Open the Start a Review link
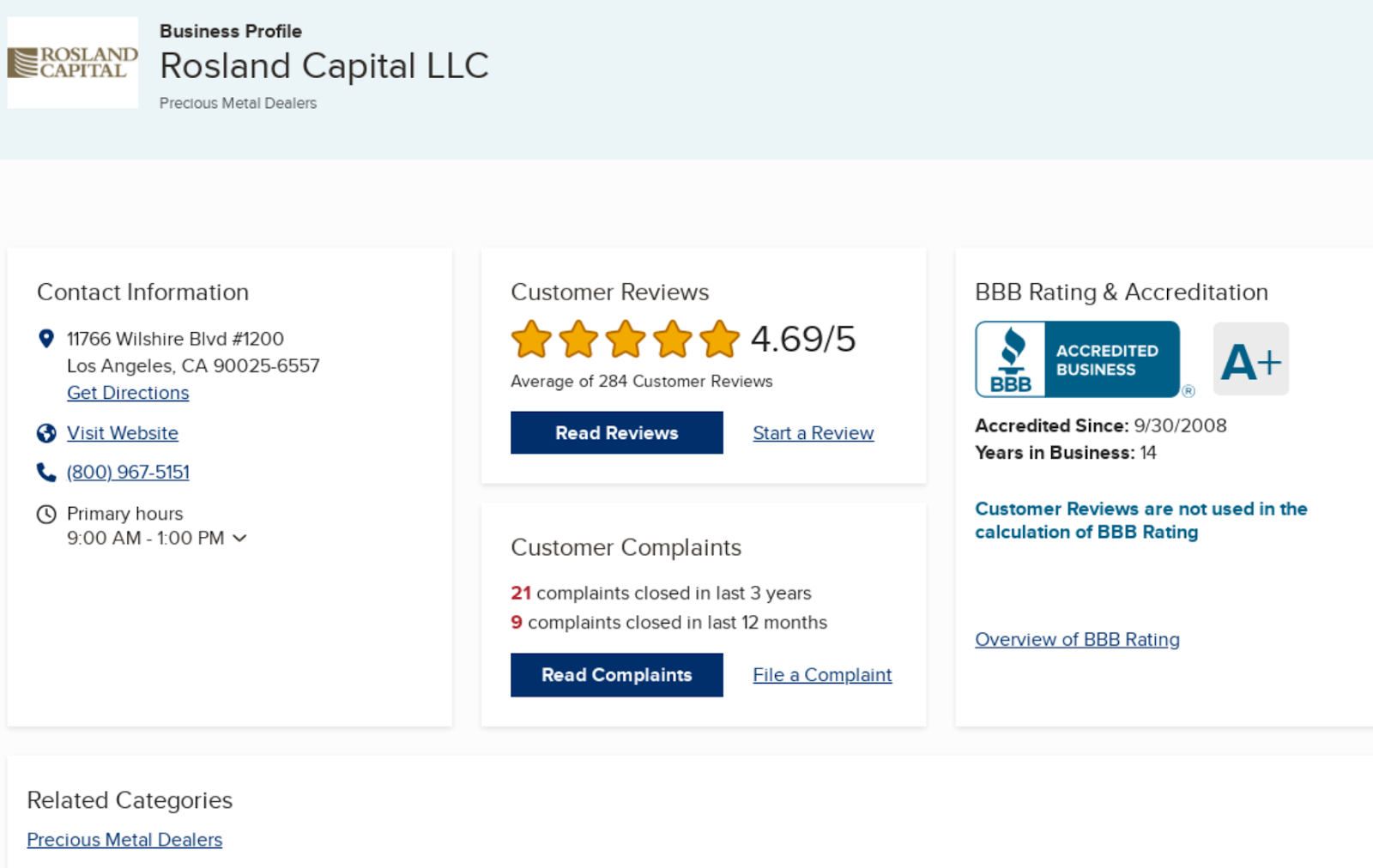 [x=813, y=433]
